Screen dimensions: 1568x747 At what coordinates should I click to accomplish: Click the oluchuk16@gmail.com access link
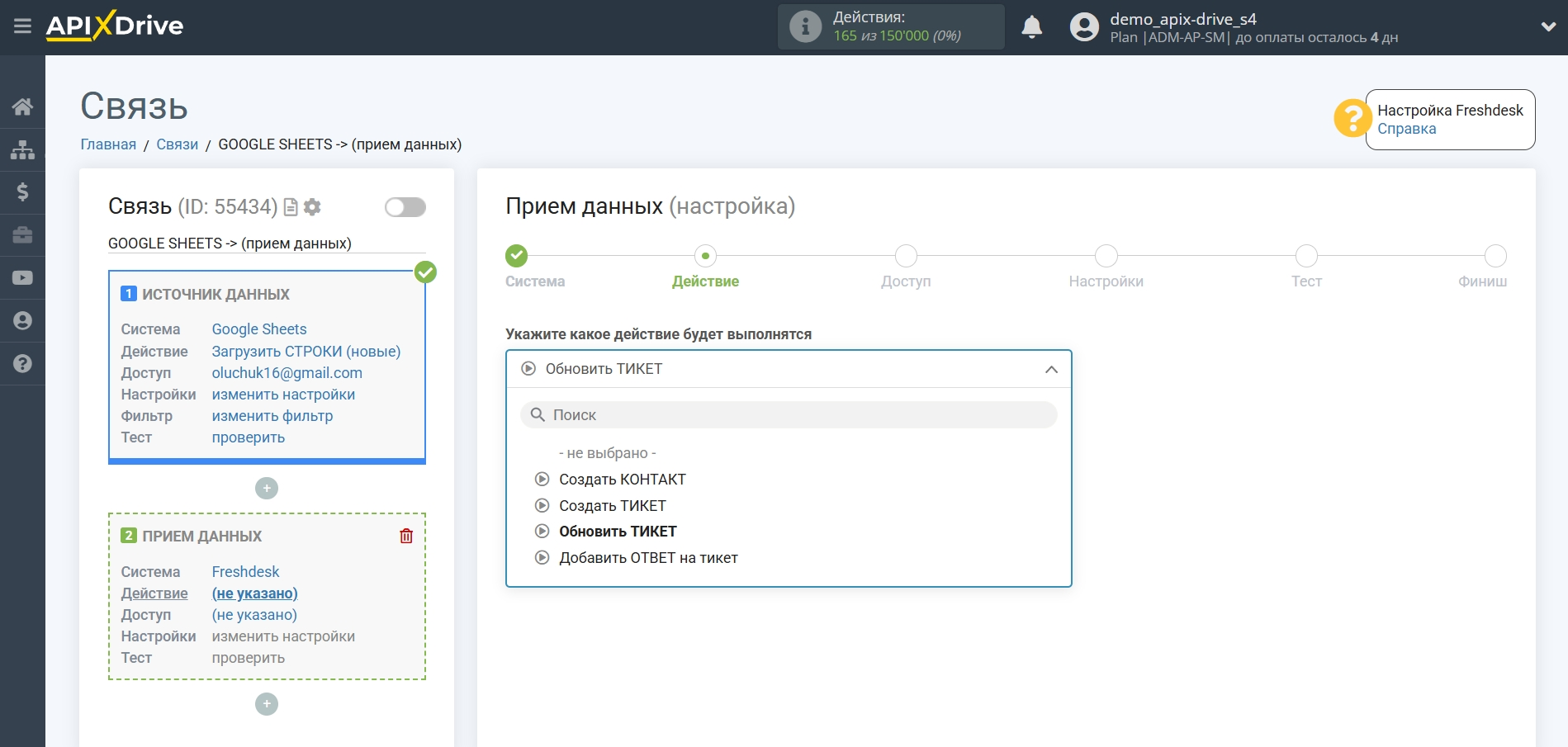[287, 373]
